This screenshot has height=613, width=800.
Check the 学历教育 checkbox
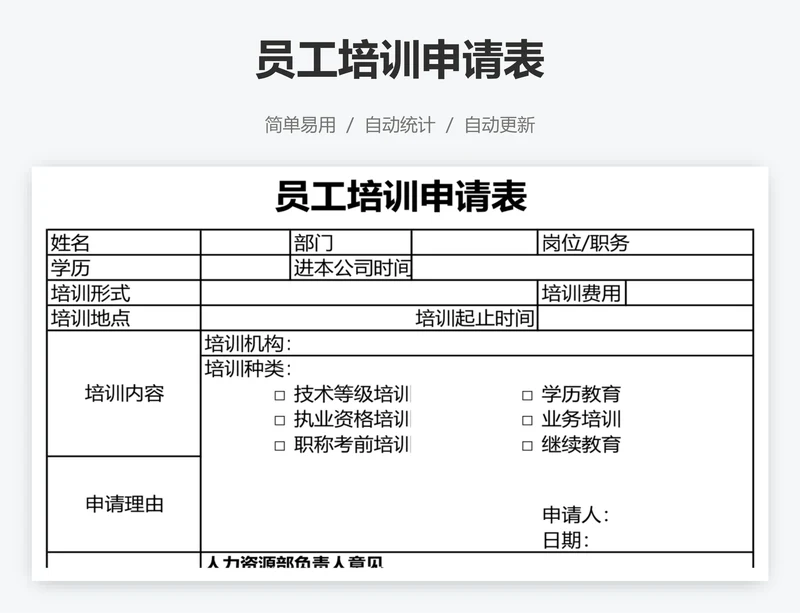528,395
